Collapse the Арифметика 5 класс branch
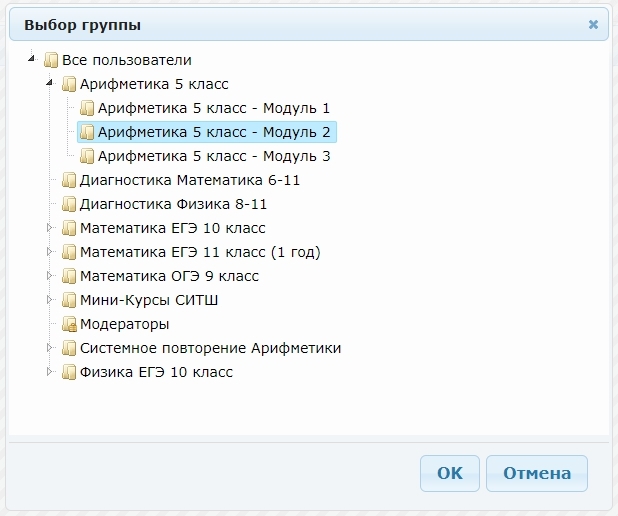618x516 pixels. coord(50,84)
